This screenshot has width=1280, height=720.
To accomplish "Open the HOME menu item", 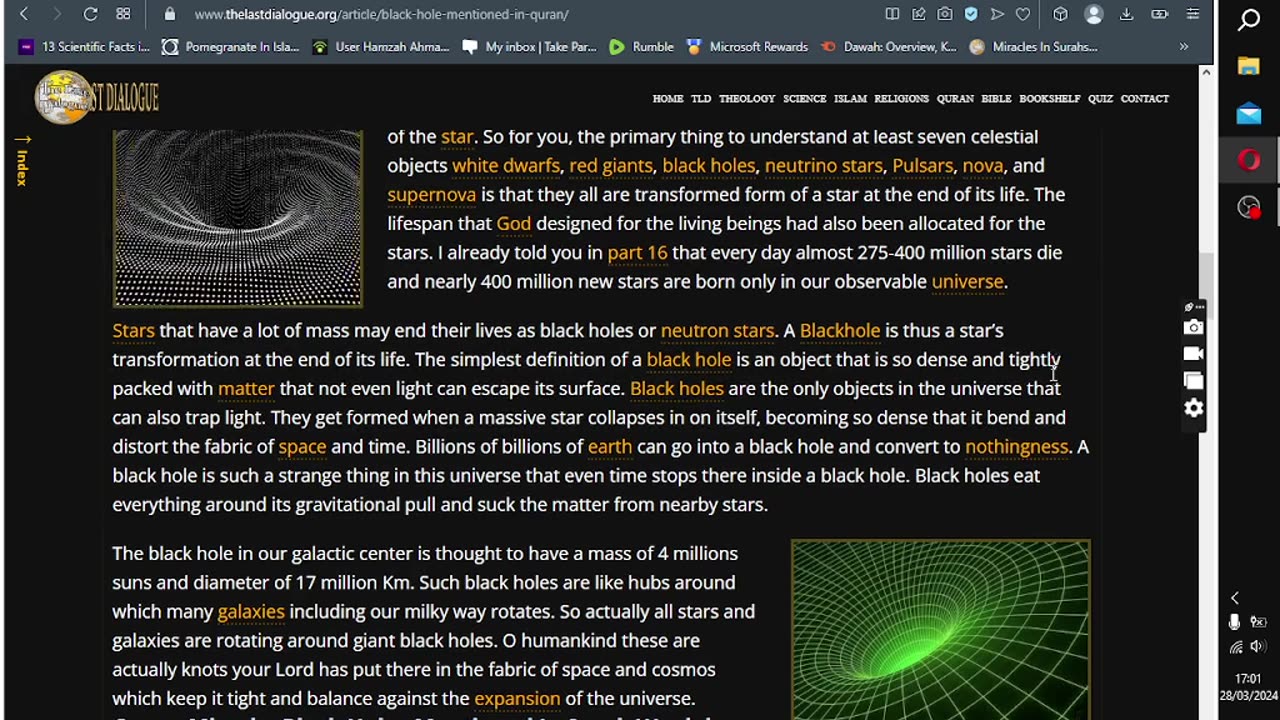I will pyautogui.click(x=668, y=99).
